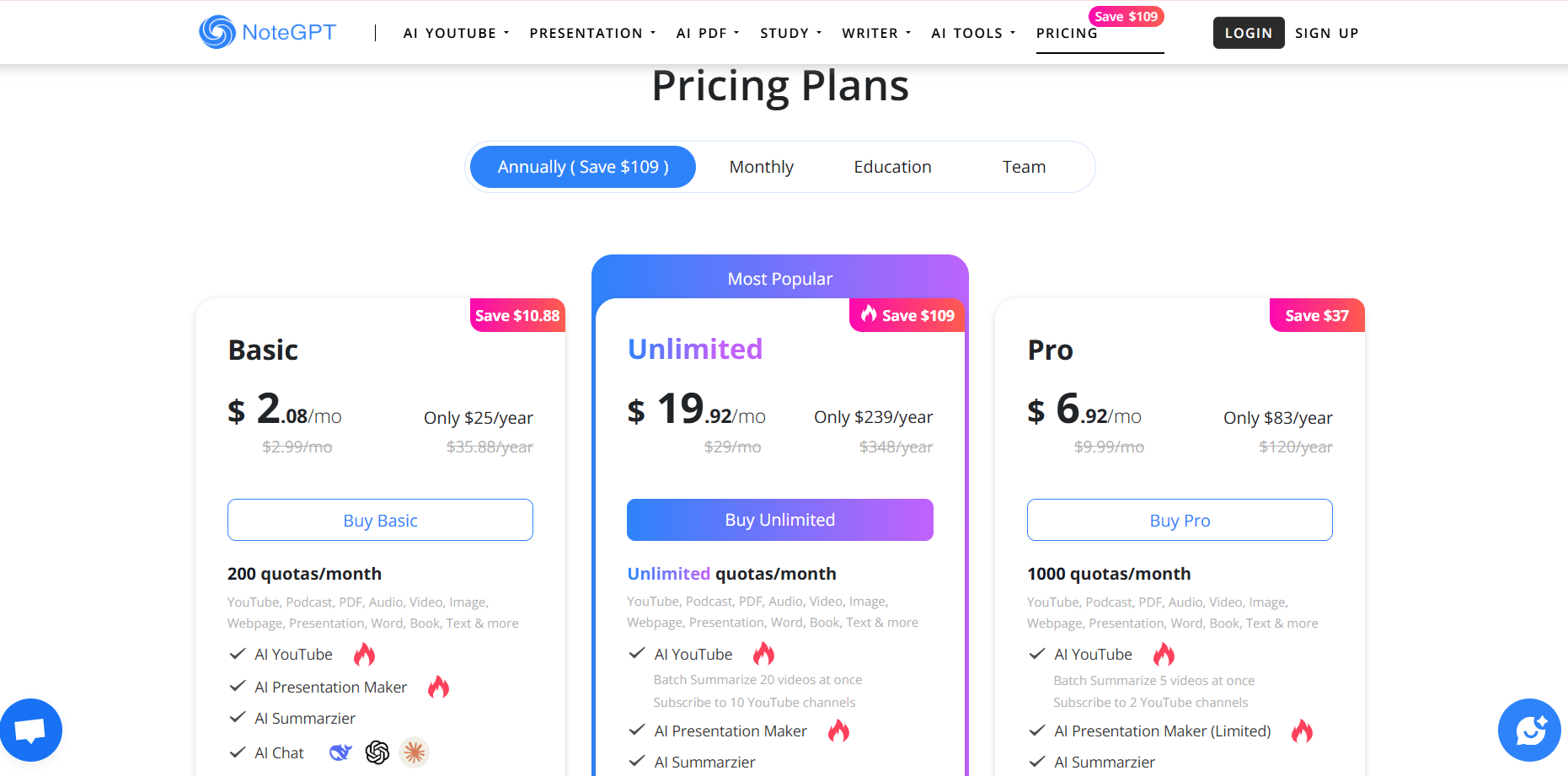The width and height of the screenshot is (1568, 776).
Task: Select the Team pricing tab
Action: point(1024,167)
